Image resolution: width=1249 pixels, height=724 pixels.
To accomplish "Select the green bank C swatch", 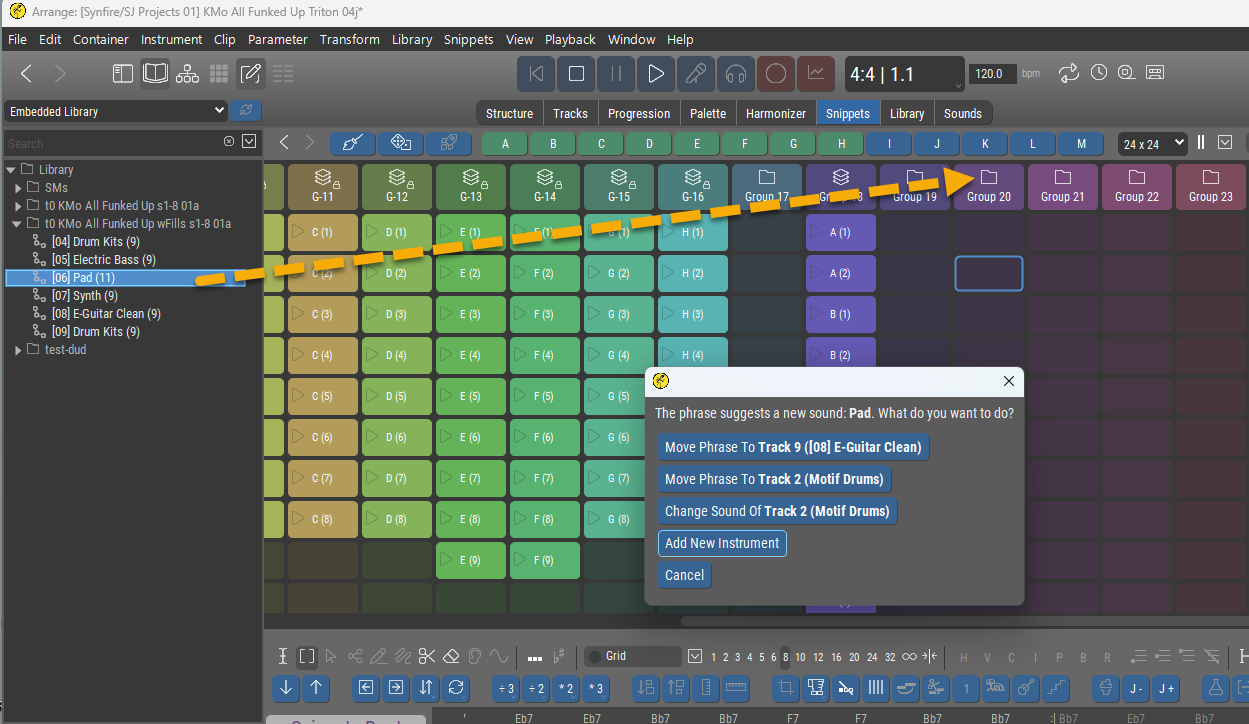I will pyautogui.click(x=601, y=144).
